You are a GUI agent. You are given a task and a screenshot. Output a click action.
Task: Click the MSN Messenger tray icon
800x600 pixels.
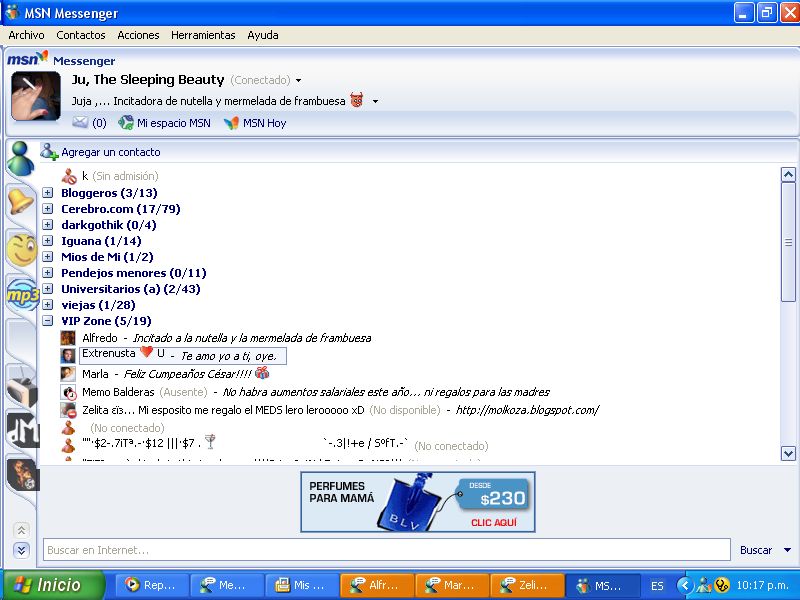(x=705, y=585)
